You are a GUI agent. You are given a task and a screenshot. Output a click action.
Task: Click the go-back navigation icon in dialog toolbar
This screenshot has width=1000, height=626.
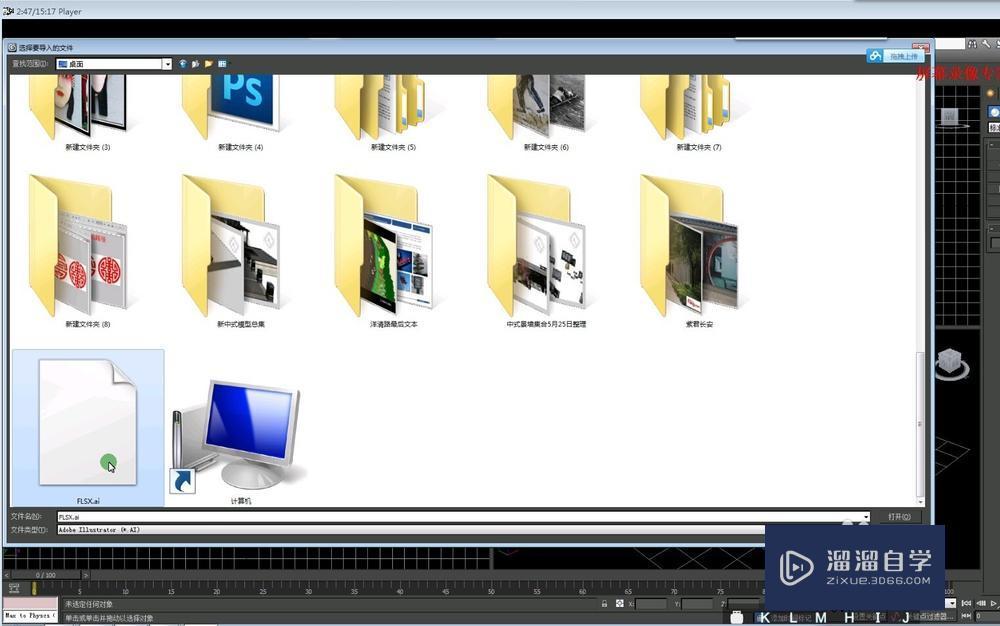point(183,64)
